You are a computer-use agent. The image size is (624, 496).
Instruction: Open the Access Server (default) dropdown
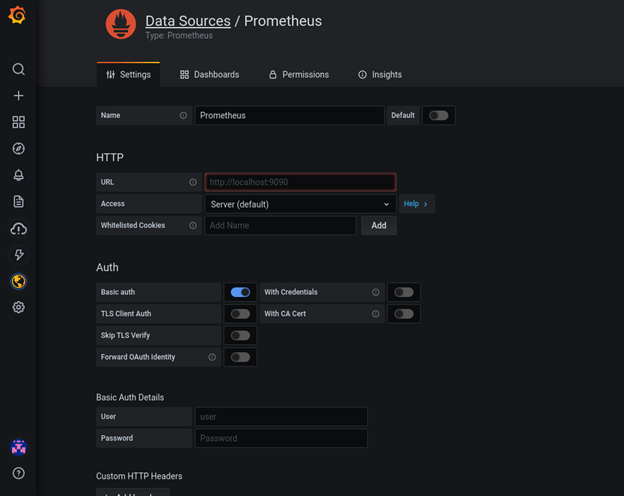click(299, 204)
